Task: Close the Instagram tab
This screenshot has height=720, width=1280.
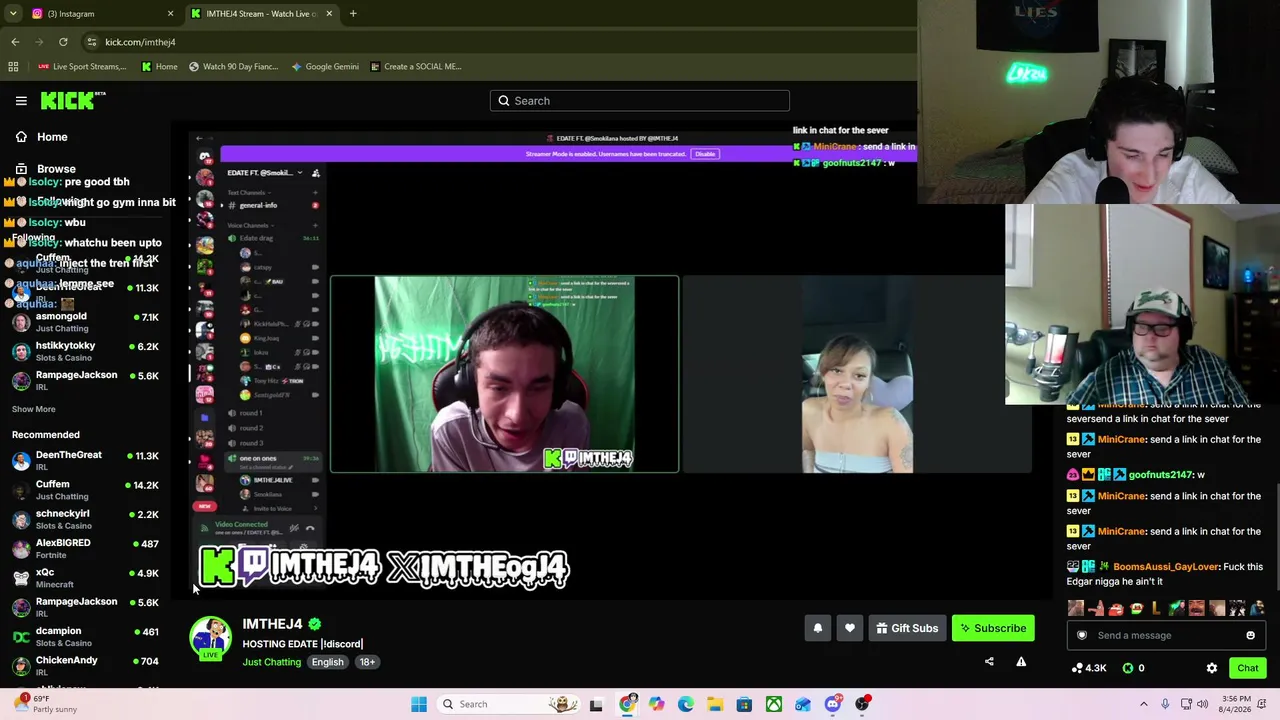Action: pos(170,14)
